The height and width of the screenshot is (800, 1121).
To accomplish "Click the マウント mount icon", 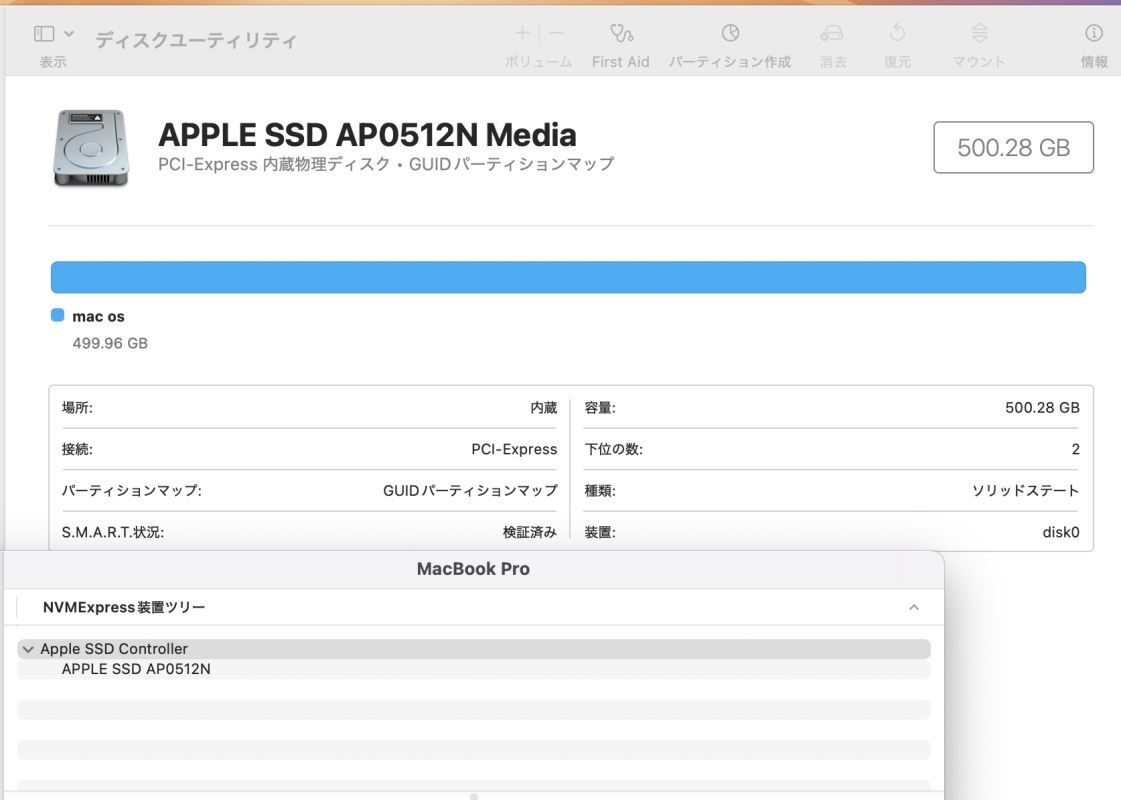I will [979, 33].
